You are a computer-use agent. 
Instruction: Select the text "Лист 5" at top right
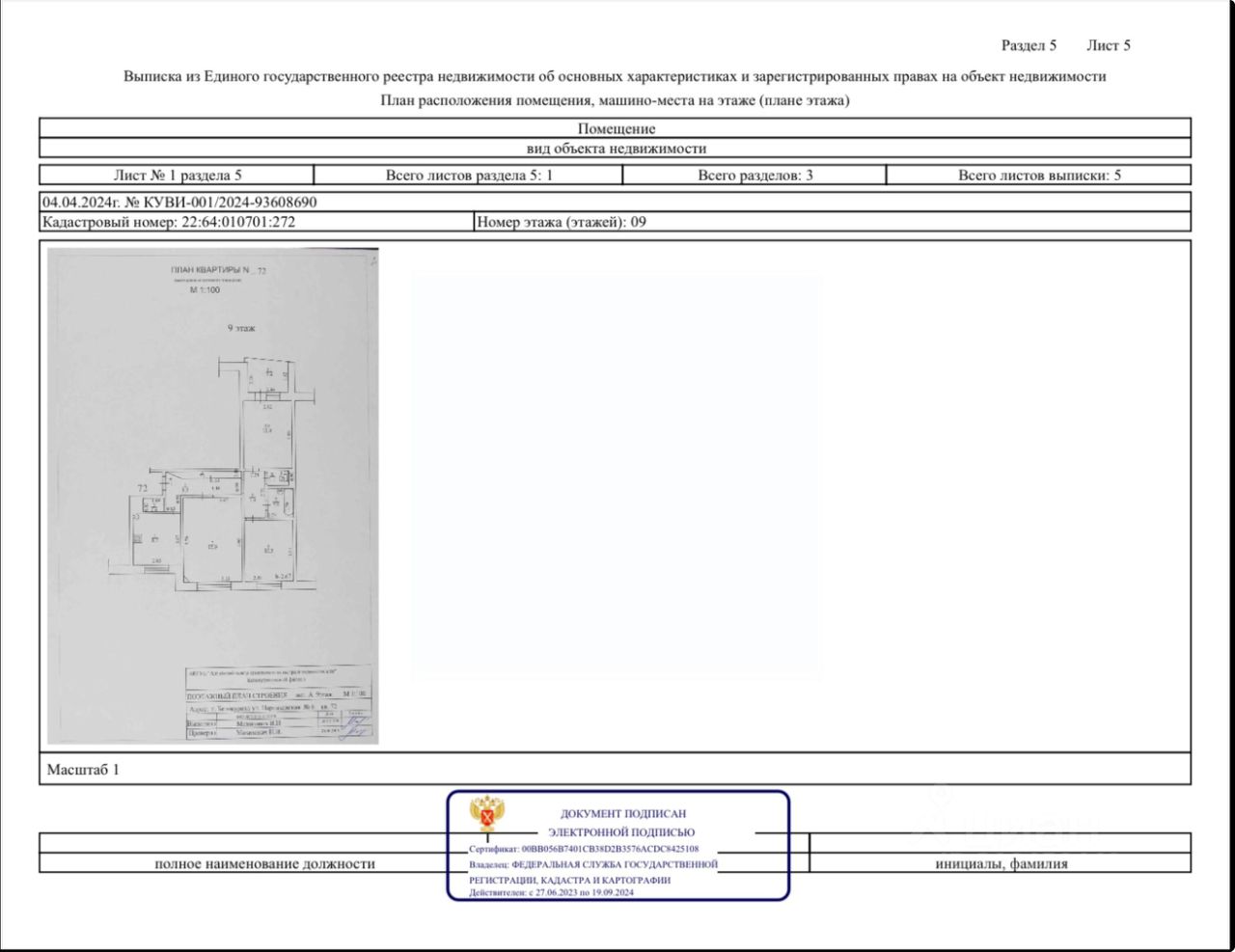(x=1109, y=45)
